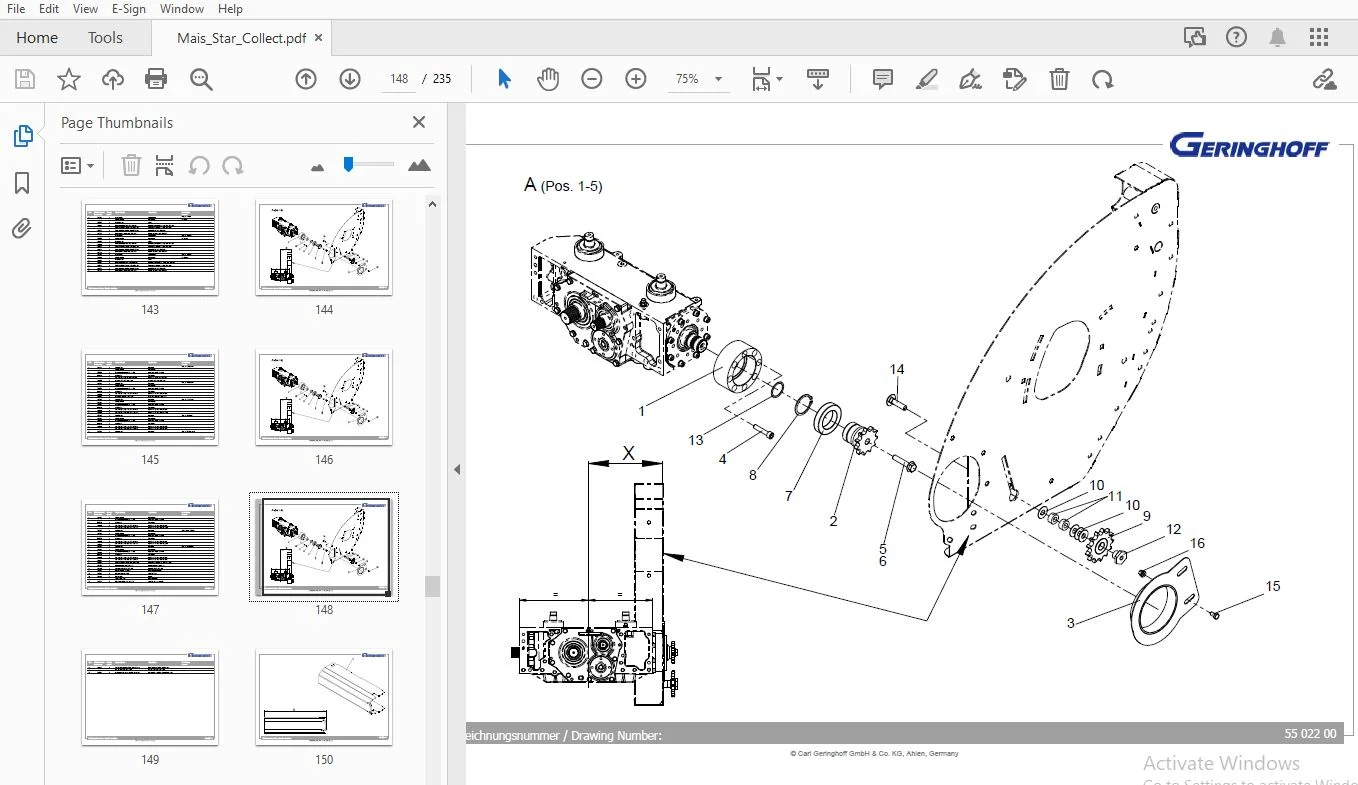Insert page break in thumbnails panel

point(165,165)
